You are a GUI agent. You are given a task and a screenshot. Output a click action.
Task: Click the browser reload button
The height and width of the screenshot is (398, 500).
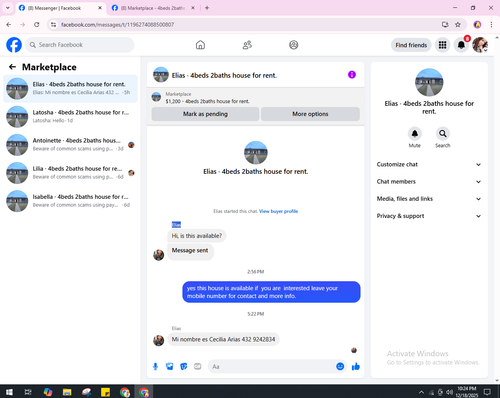click(x=37, y=25)
